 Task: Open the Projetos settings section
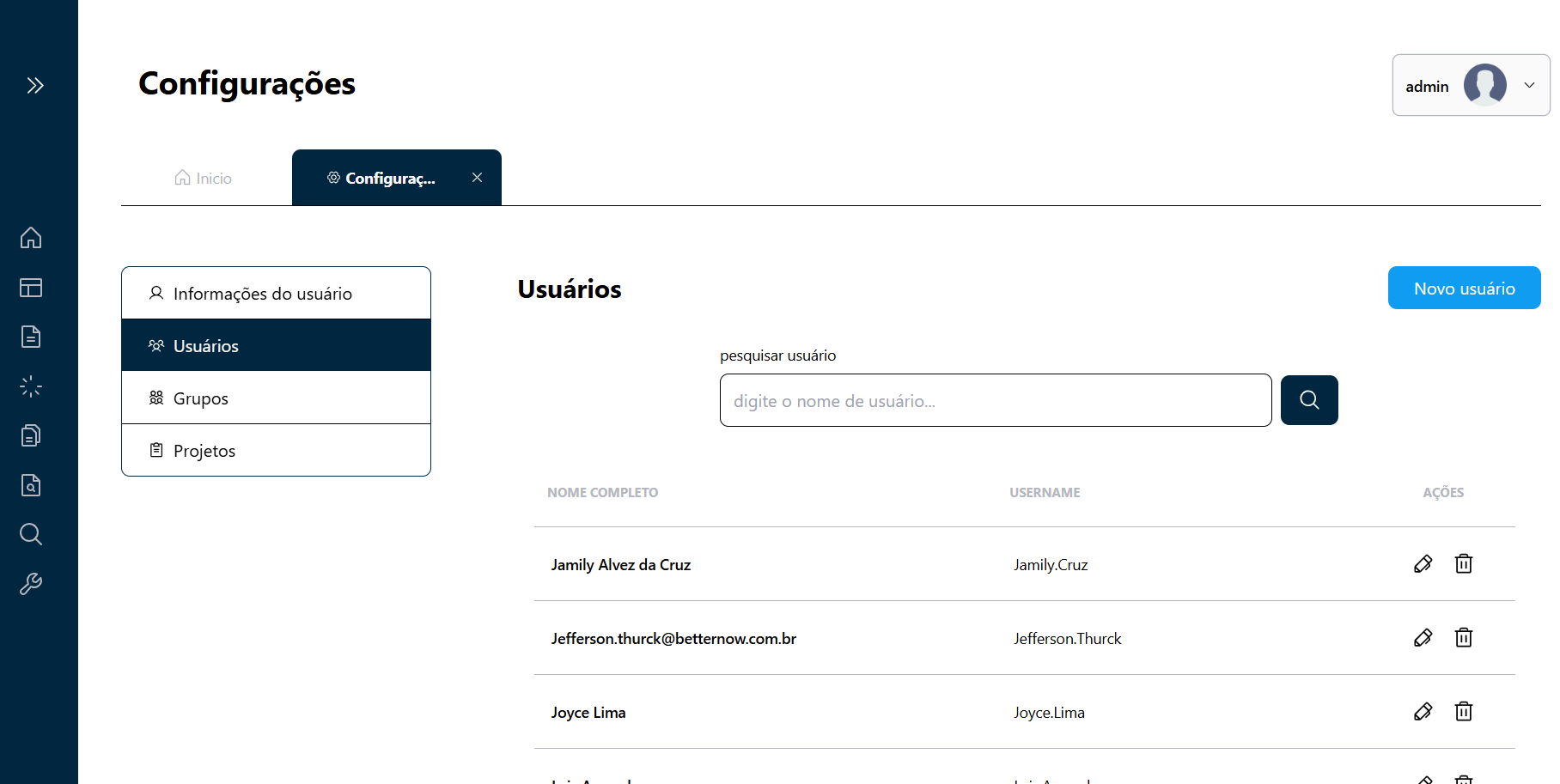click(x=276, y=451)
